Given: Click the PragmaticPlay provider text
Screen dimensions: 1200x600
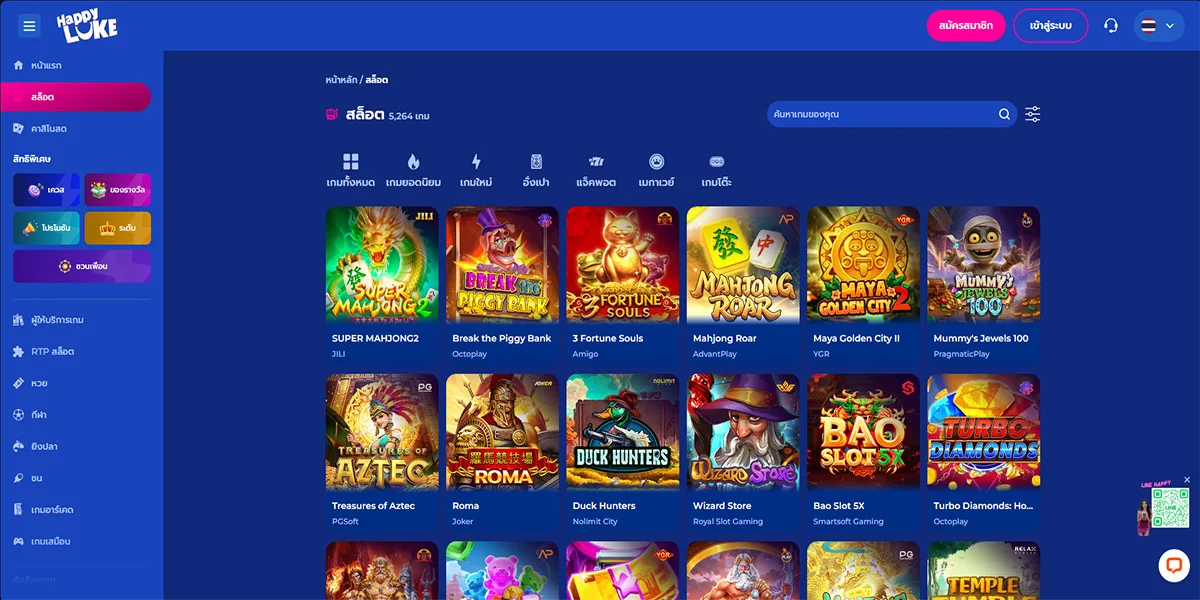Looking at the screenshot, I should pos(961,354).
